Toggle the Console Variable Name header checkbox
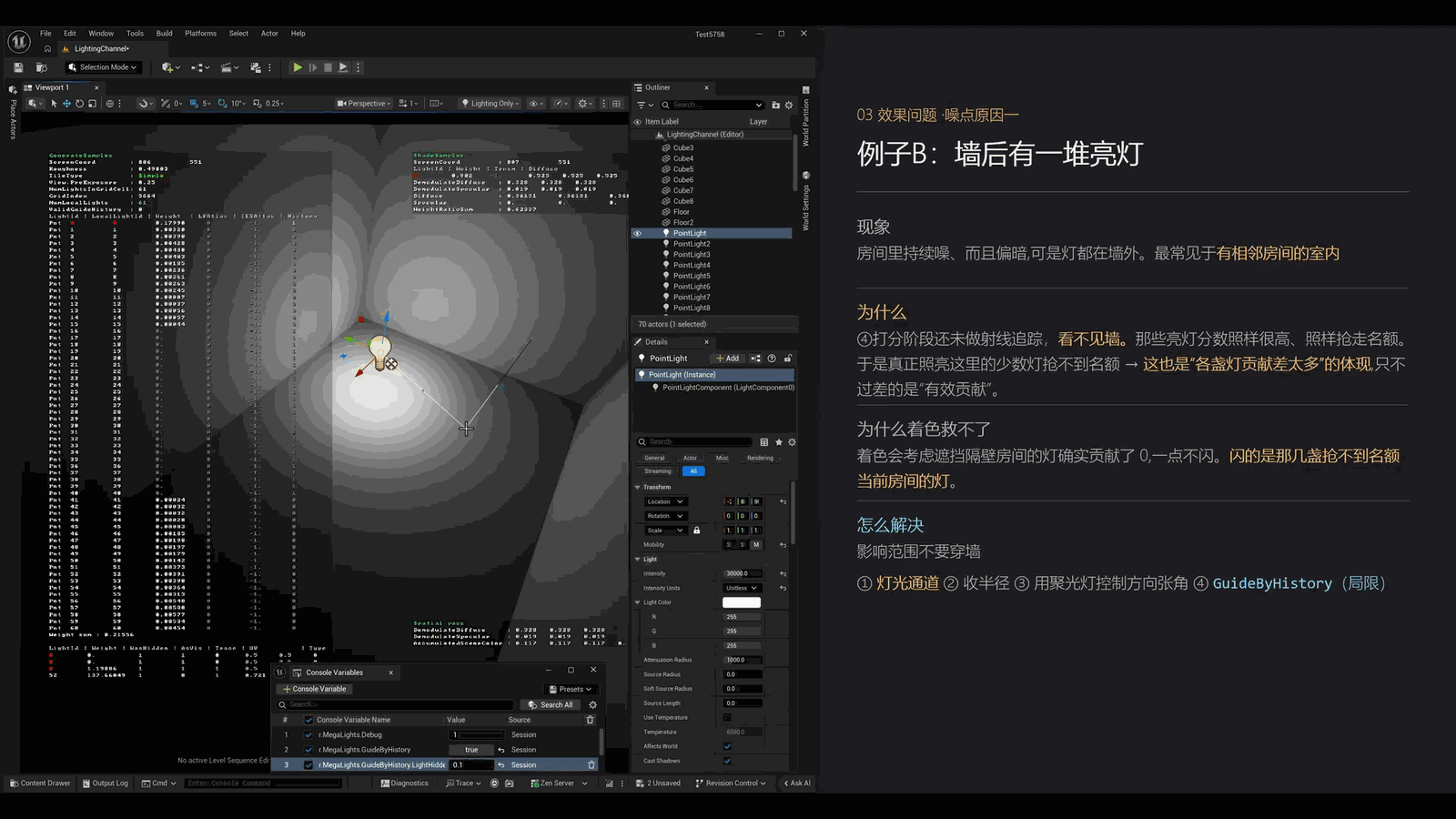The image size is (1456, 819). tap(308, 720)
